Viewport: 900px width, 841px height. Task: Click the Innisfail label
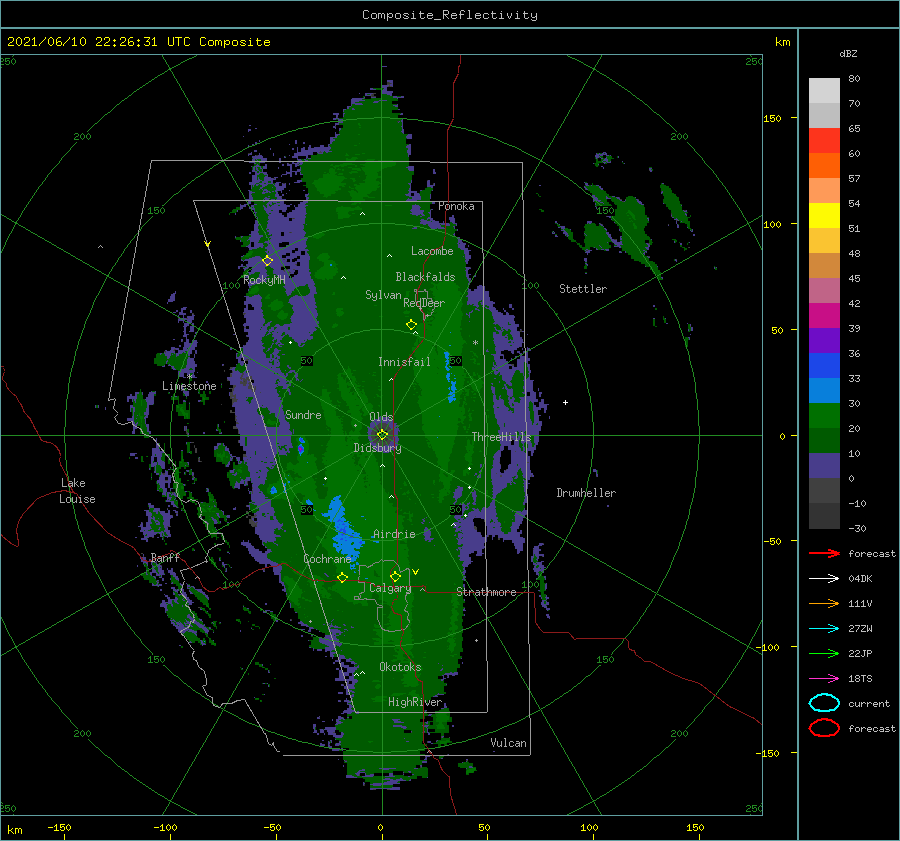tap(404, 362)
